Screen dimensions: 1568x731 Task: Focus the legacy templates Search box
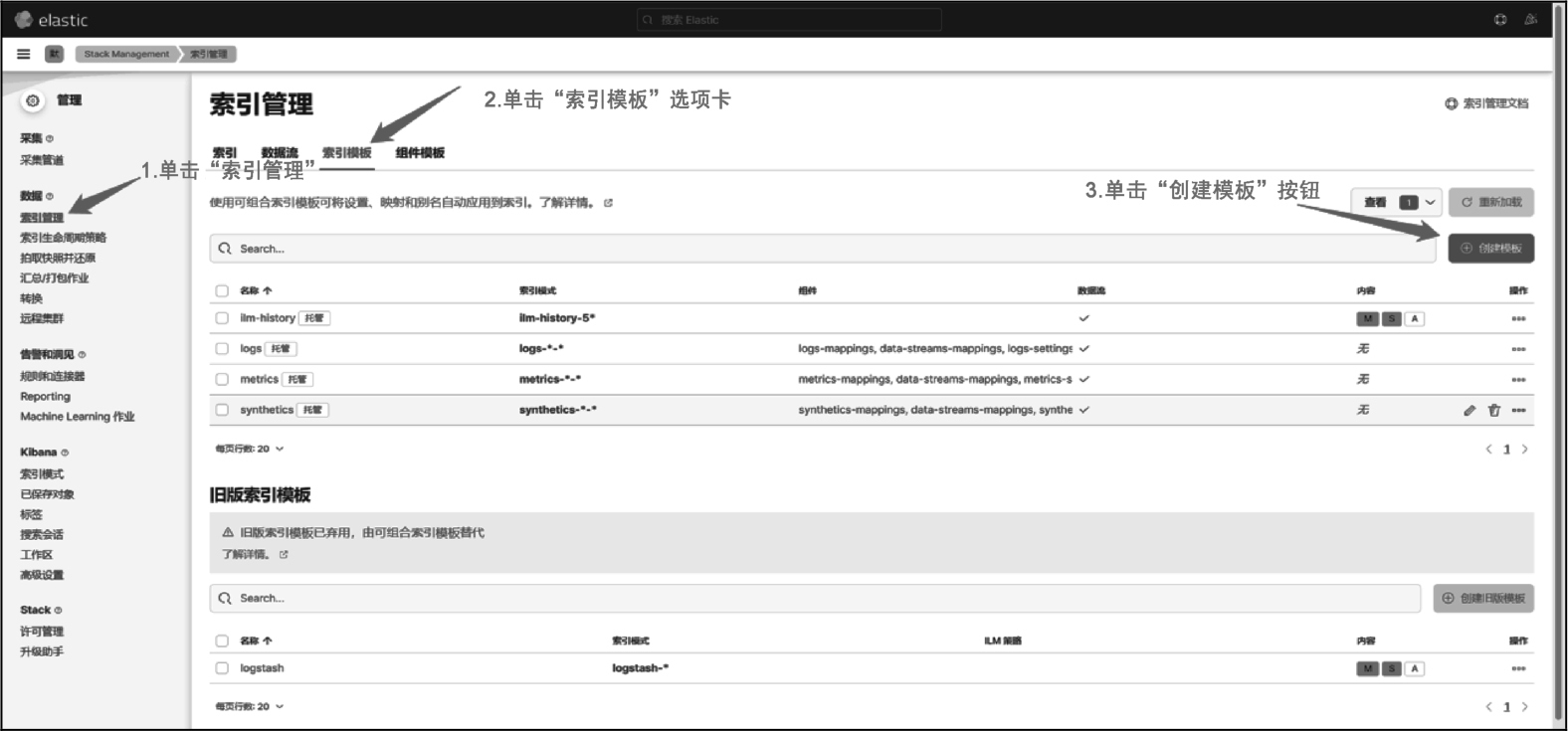[815, 599]
